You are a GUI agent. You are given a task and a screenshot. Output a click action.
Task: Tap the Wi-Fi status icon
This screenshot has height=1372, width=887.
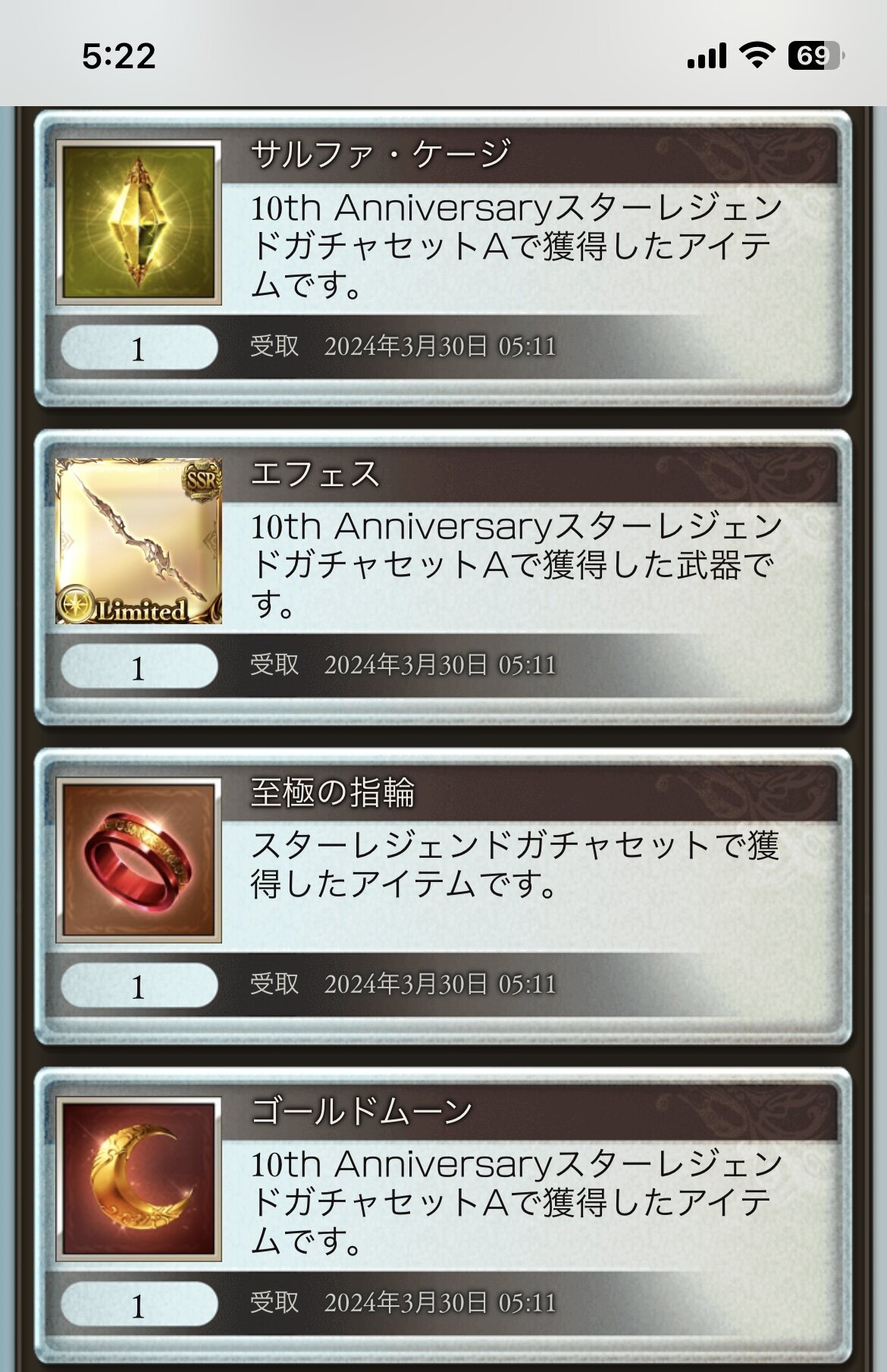[757, 55]
